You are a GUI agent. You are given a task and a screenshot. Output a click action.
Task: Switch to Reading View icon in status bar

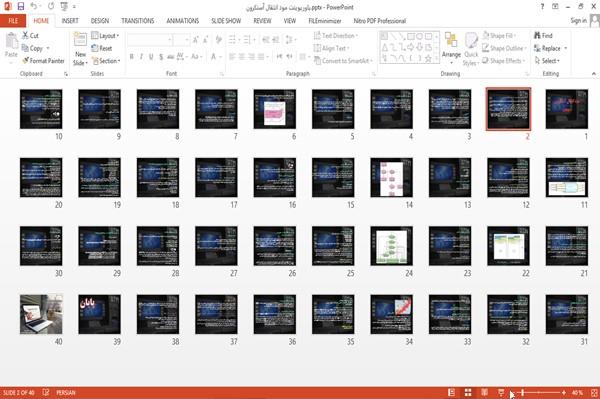click(484, 392)
